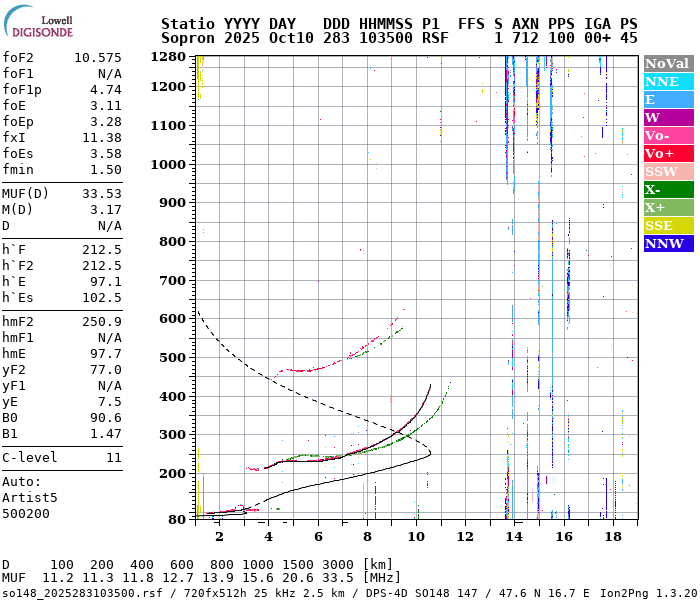Click the SSW pale pink legend entry
The height and width of the screenshot is (600, 700).
pyautogui.click(x=667, y=171)
